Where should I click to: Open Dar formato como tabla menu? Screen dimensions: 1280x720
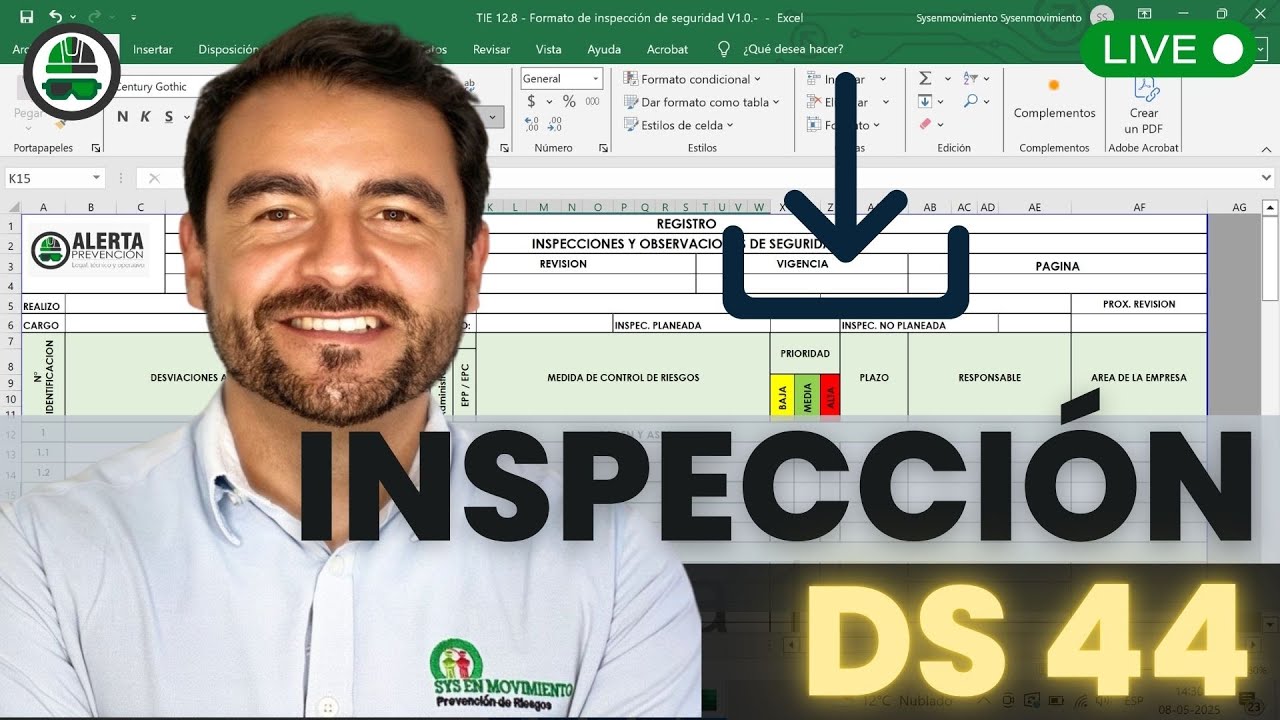(x=701, y=102)
